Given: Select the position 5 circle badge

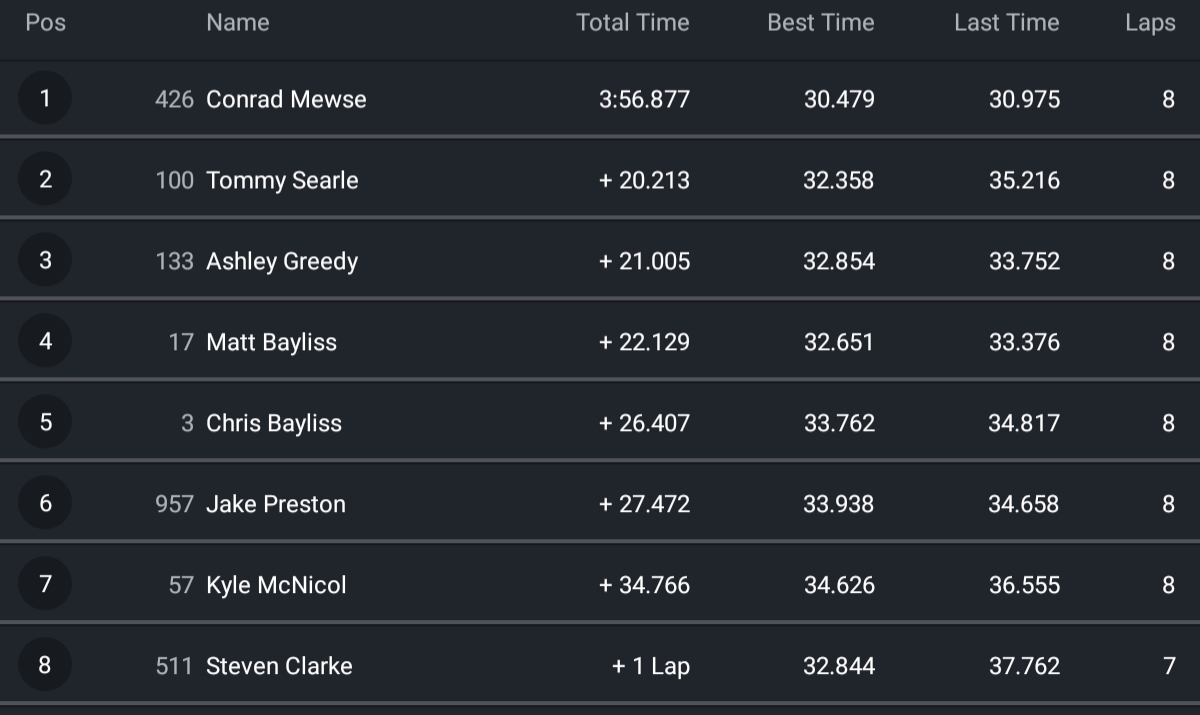Looking at the screenshot, I should (x=45, y=422).
